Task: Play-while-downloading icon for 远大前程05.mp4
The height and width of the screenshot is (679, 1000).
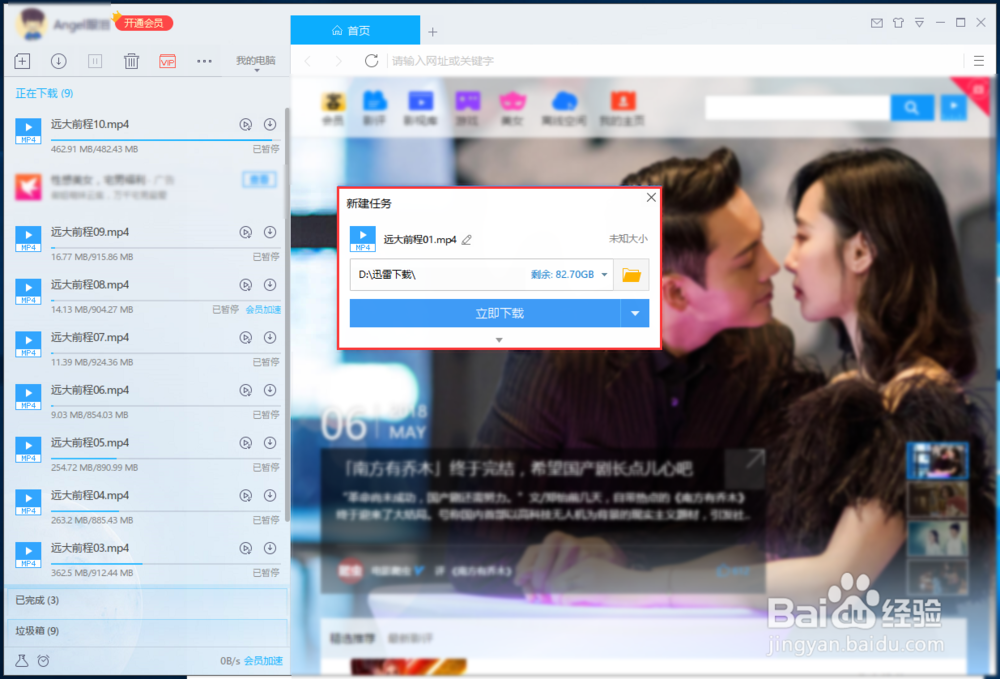Action: click(x=246, y=443)
